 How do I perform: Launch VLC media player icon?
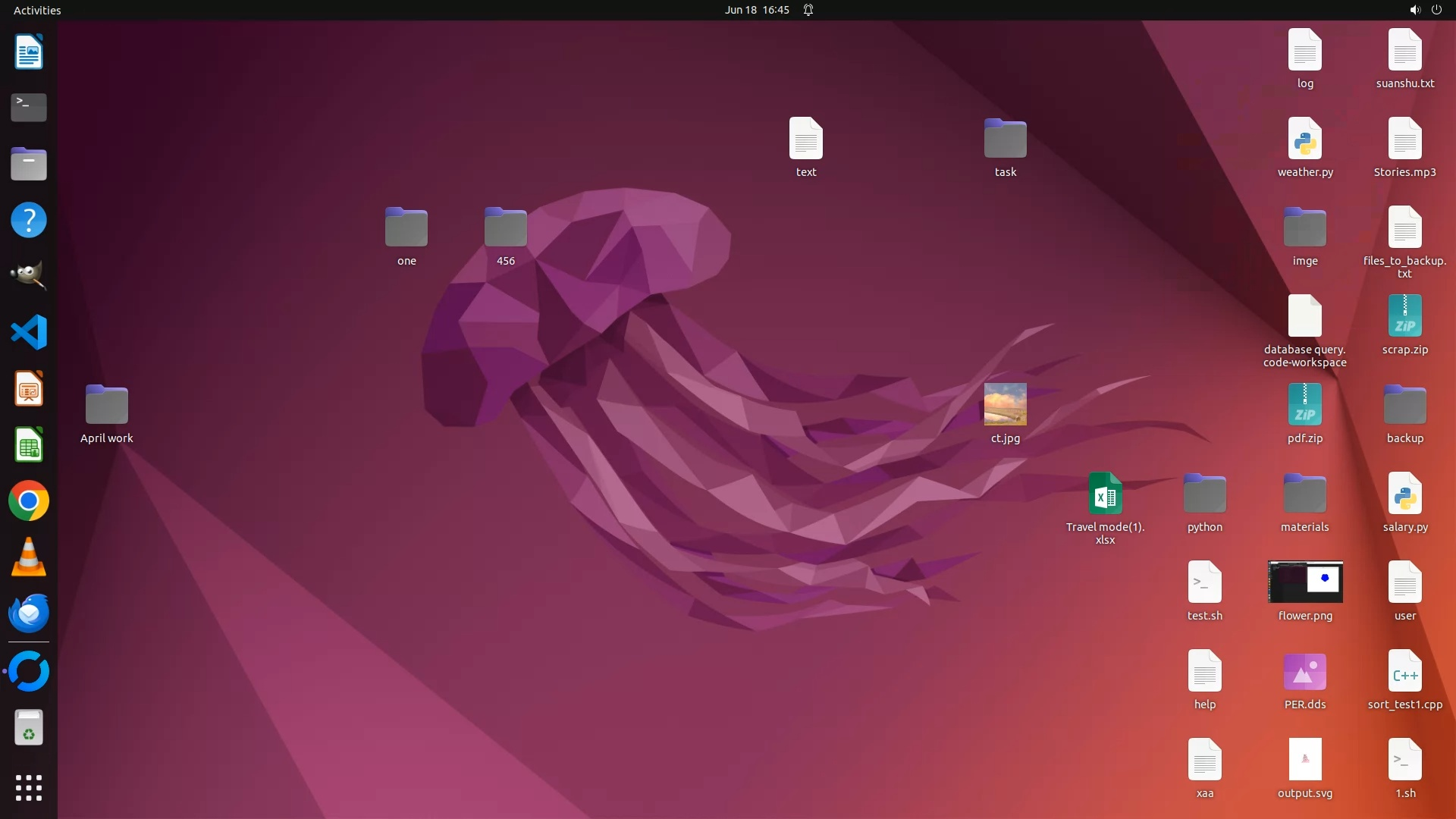point(29,557)
